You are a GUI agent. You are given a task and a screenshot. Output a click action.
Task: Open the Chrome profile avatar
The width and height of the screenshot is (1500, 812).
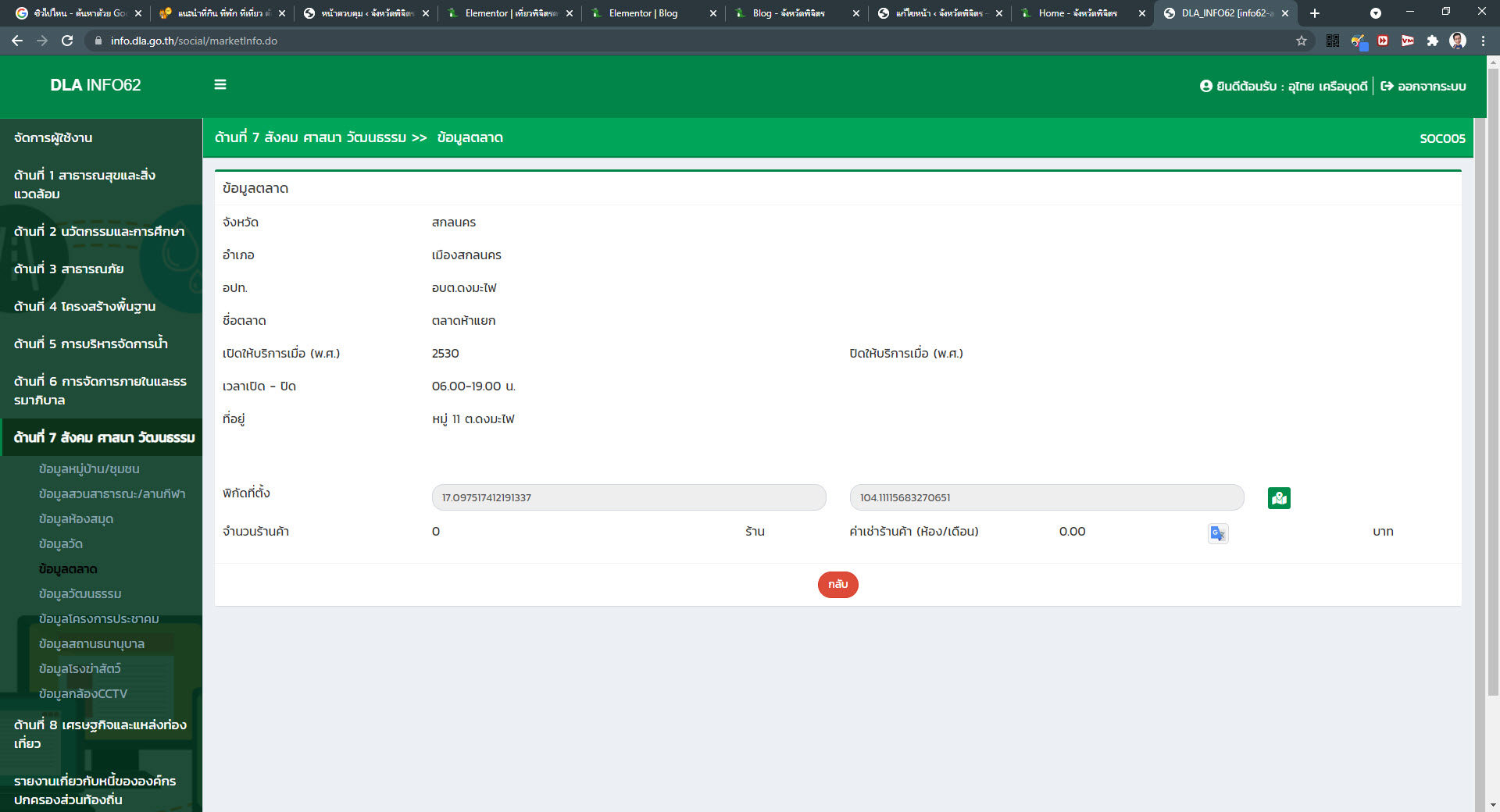pos(1457,41)
